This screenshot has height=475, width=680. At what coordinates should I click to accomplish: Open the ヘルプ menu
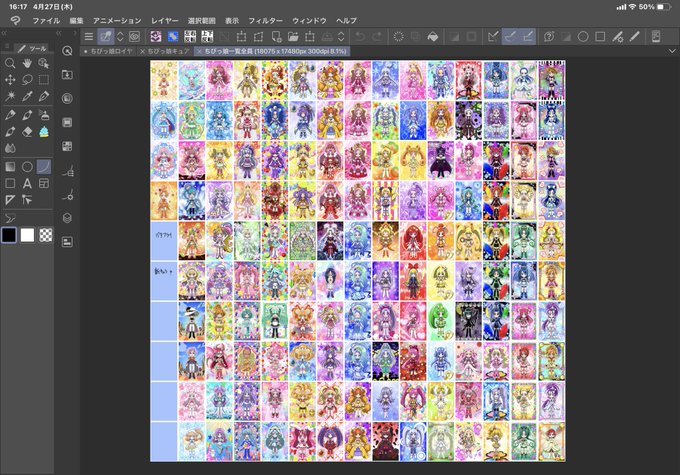(346, 20)
